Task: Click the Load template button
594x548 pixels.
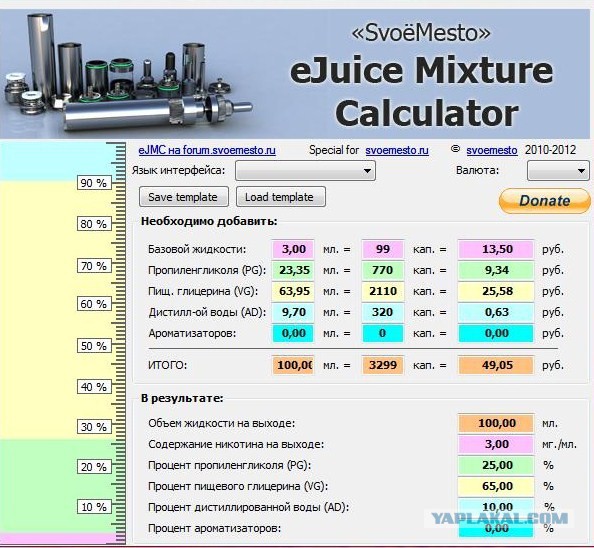Action: (x=281, y=197)
